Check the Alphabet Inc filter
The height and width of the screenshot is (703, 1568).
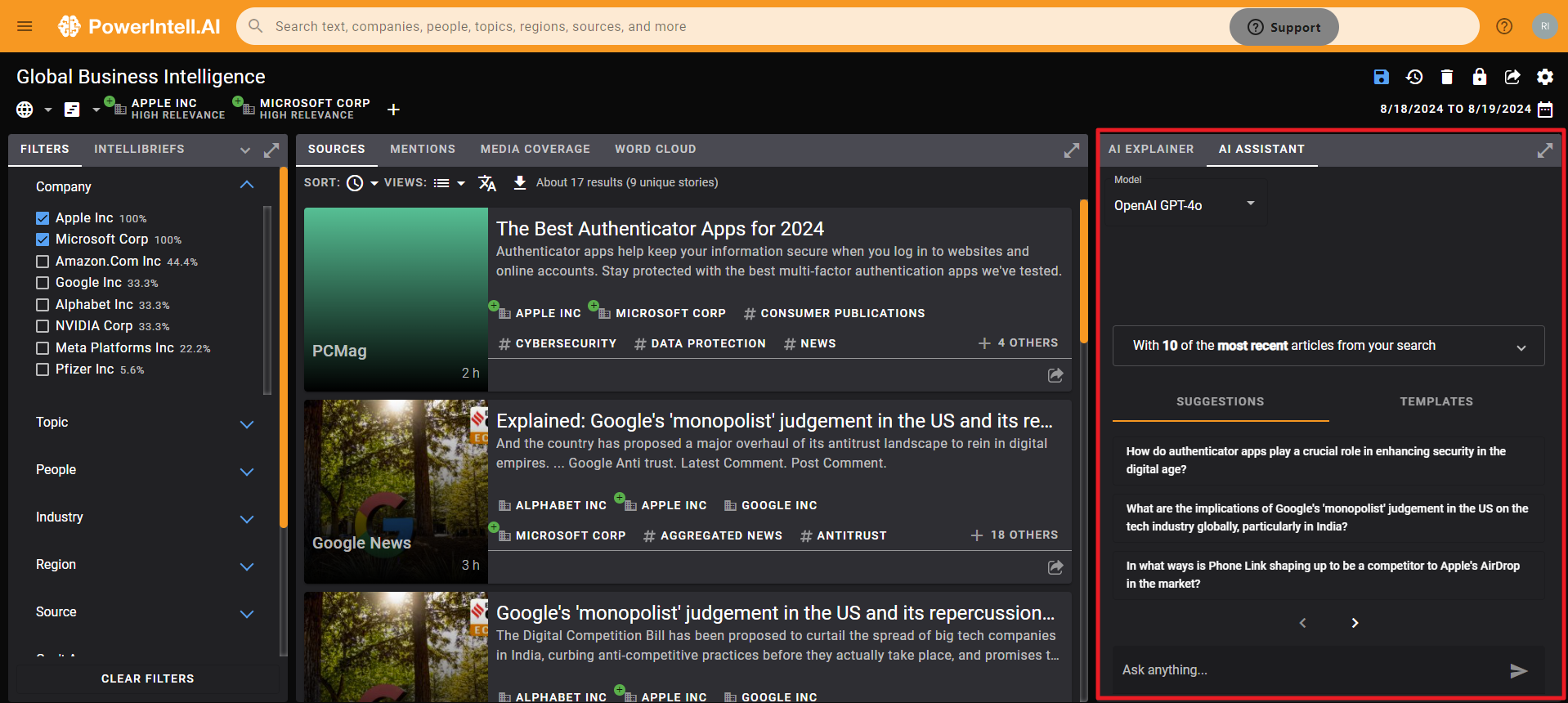pos(43,305)
